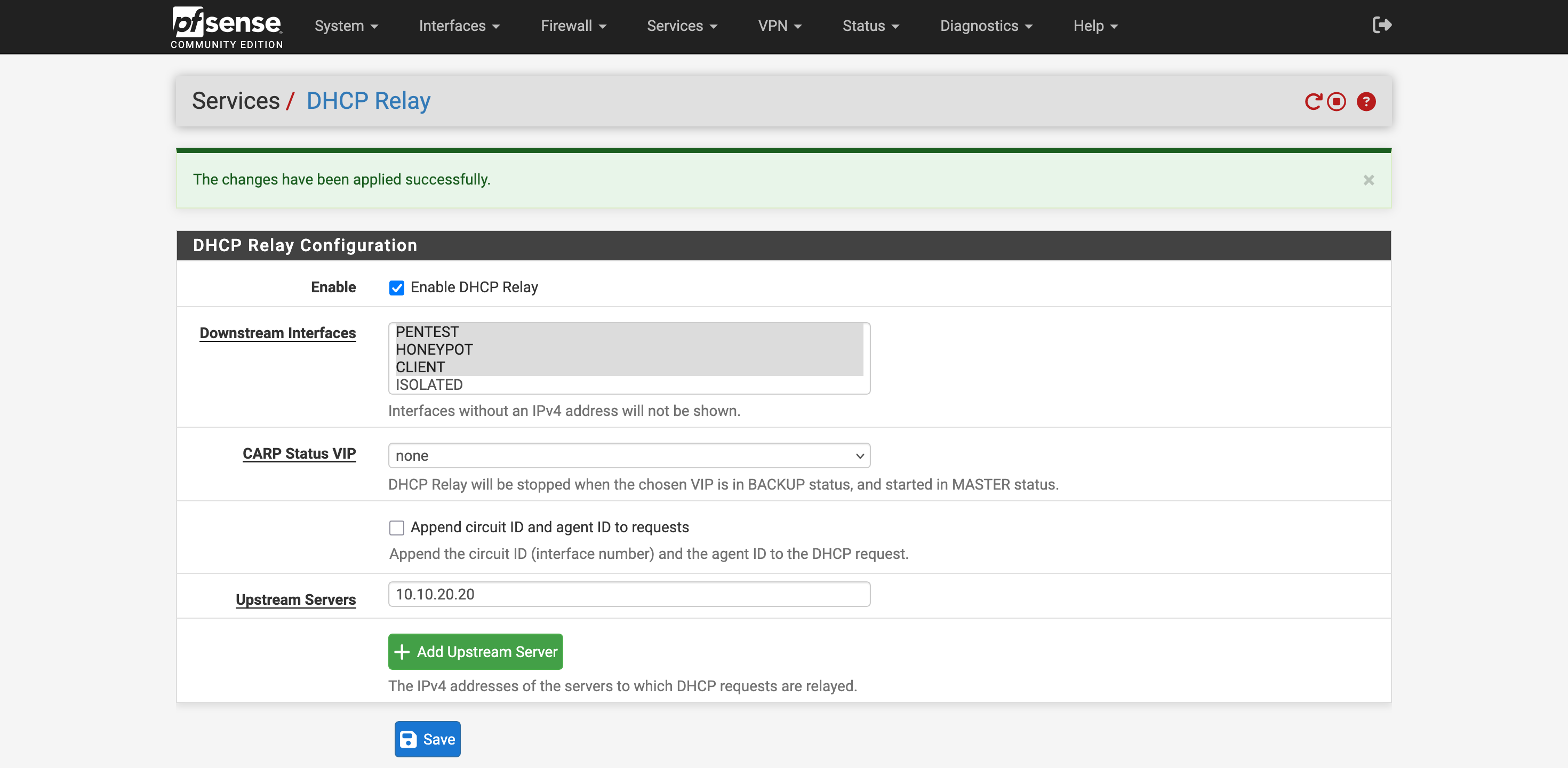Click the Upstream Servers label

(x=295, y=599)
